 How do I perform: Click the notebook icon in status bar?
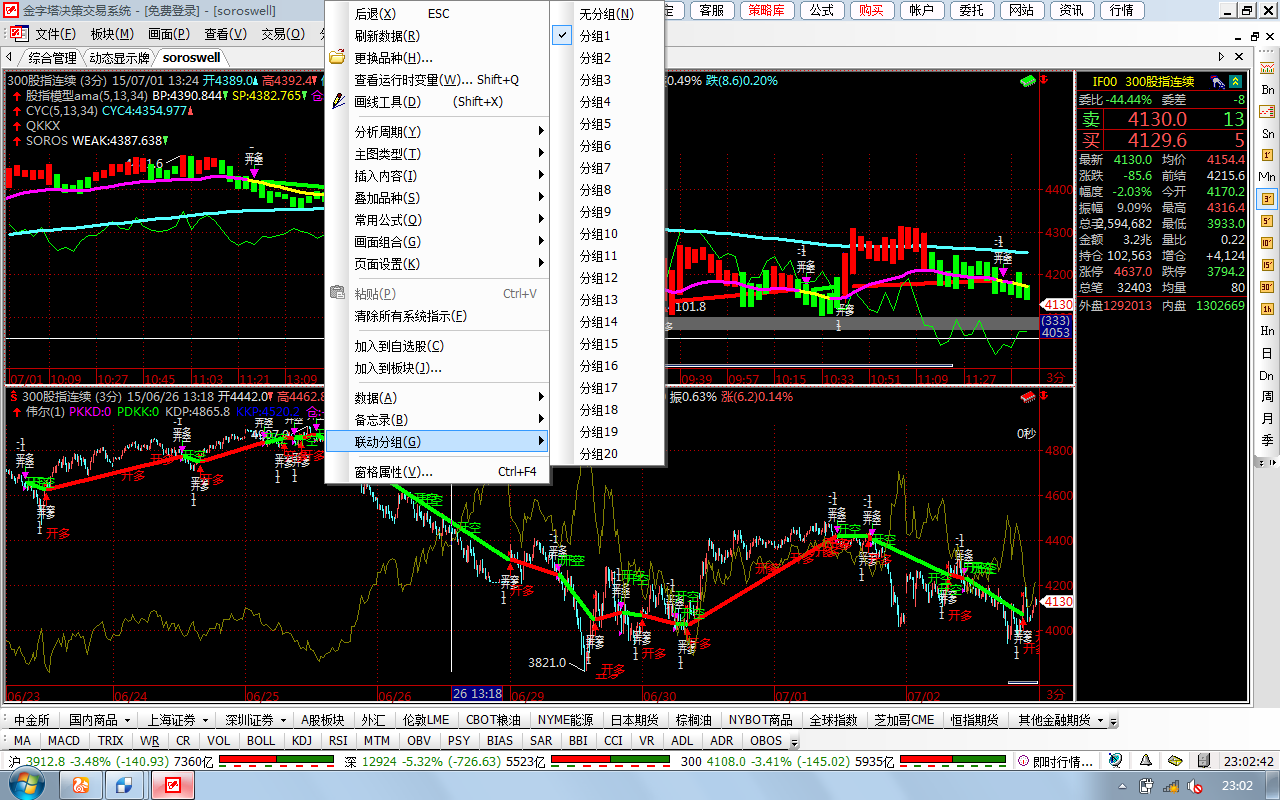point(1205,761)
